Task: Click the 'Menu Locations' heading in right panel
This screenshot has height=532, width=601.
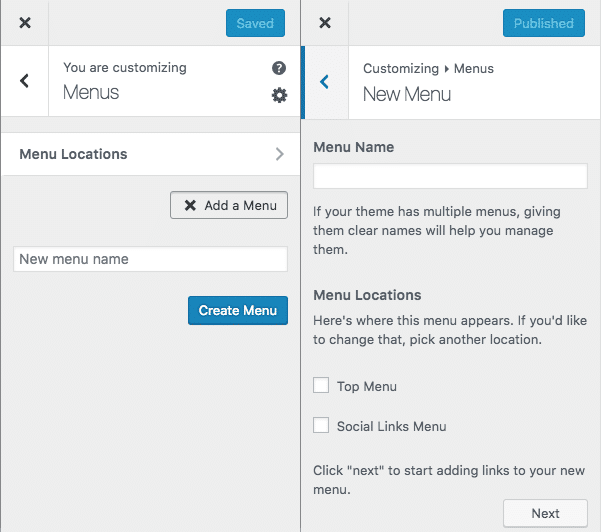Action: coord(367,295)
